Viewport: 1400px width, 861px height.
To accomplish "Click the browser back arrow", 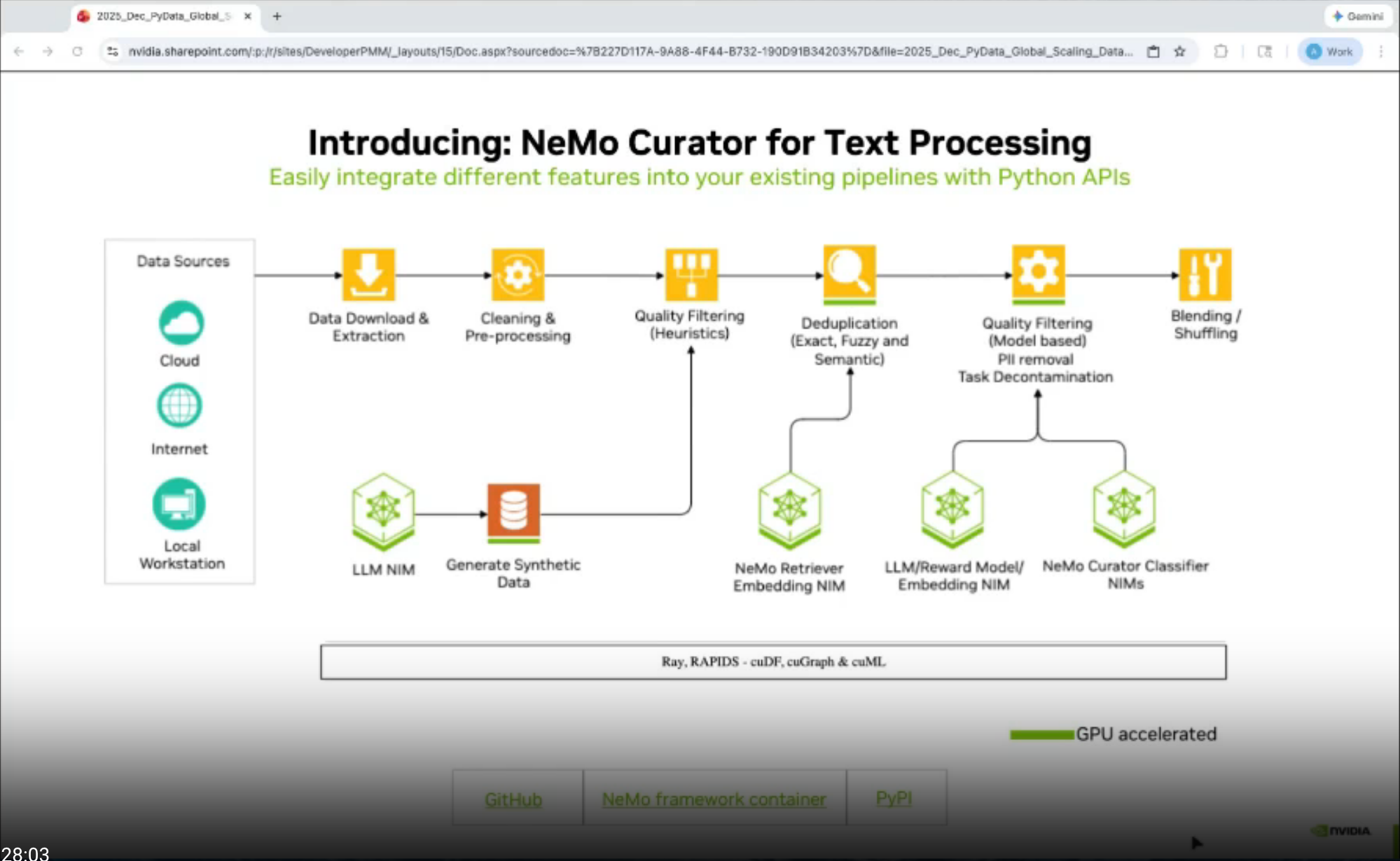I will pos(19,51).
